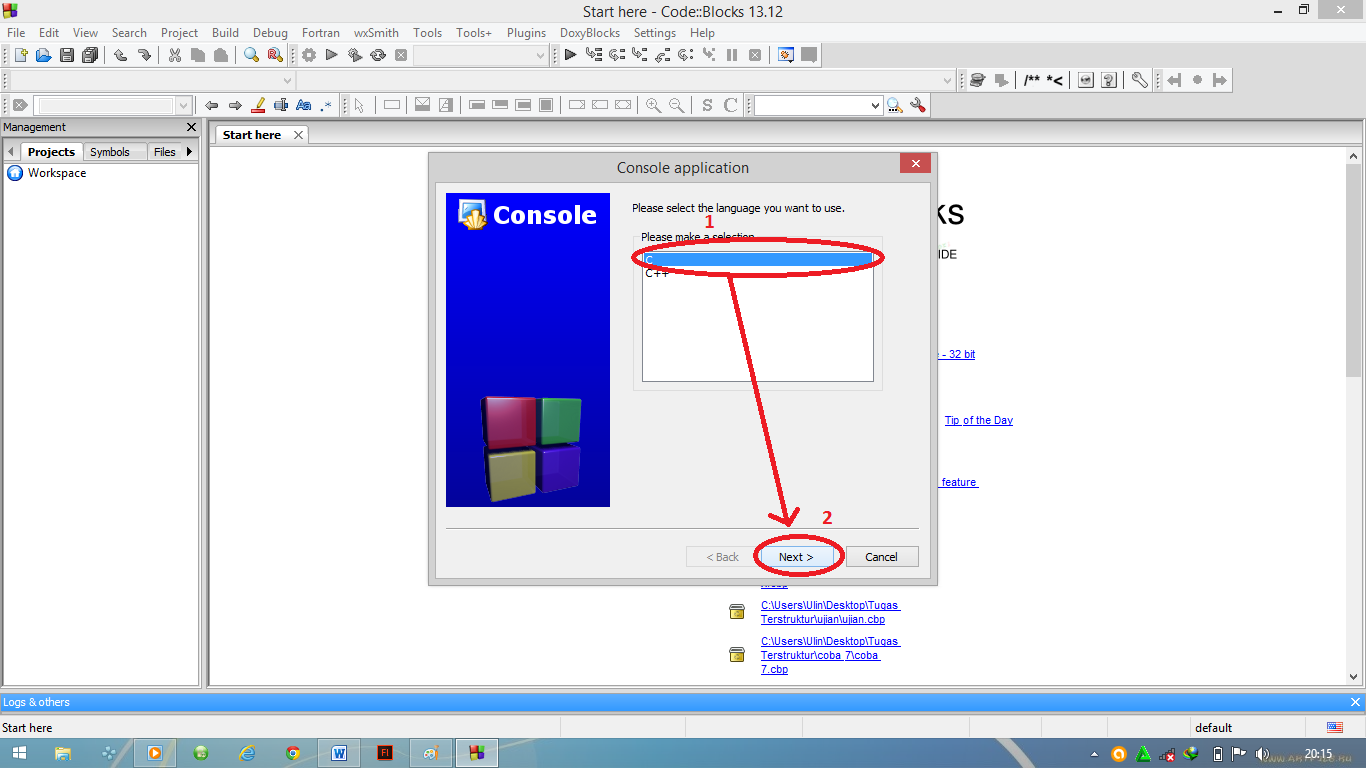Open the function list wide dropdown

tap(948, 80)
